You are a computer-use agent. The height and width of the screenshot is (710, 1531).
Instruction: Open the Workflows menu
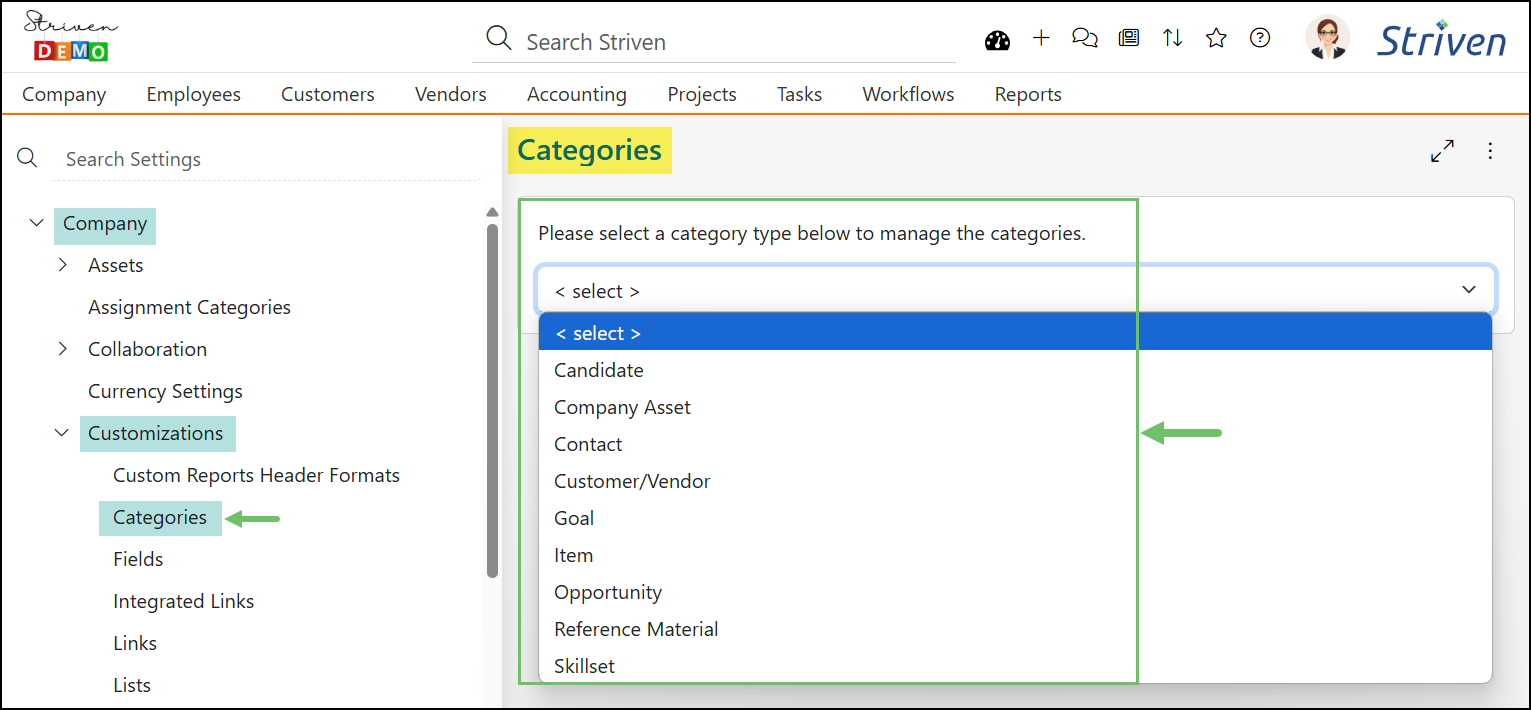pyautogui.click(x=908, y=94)
